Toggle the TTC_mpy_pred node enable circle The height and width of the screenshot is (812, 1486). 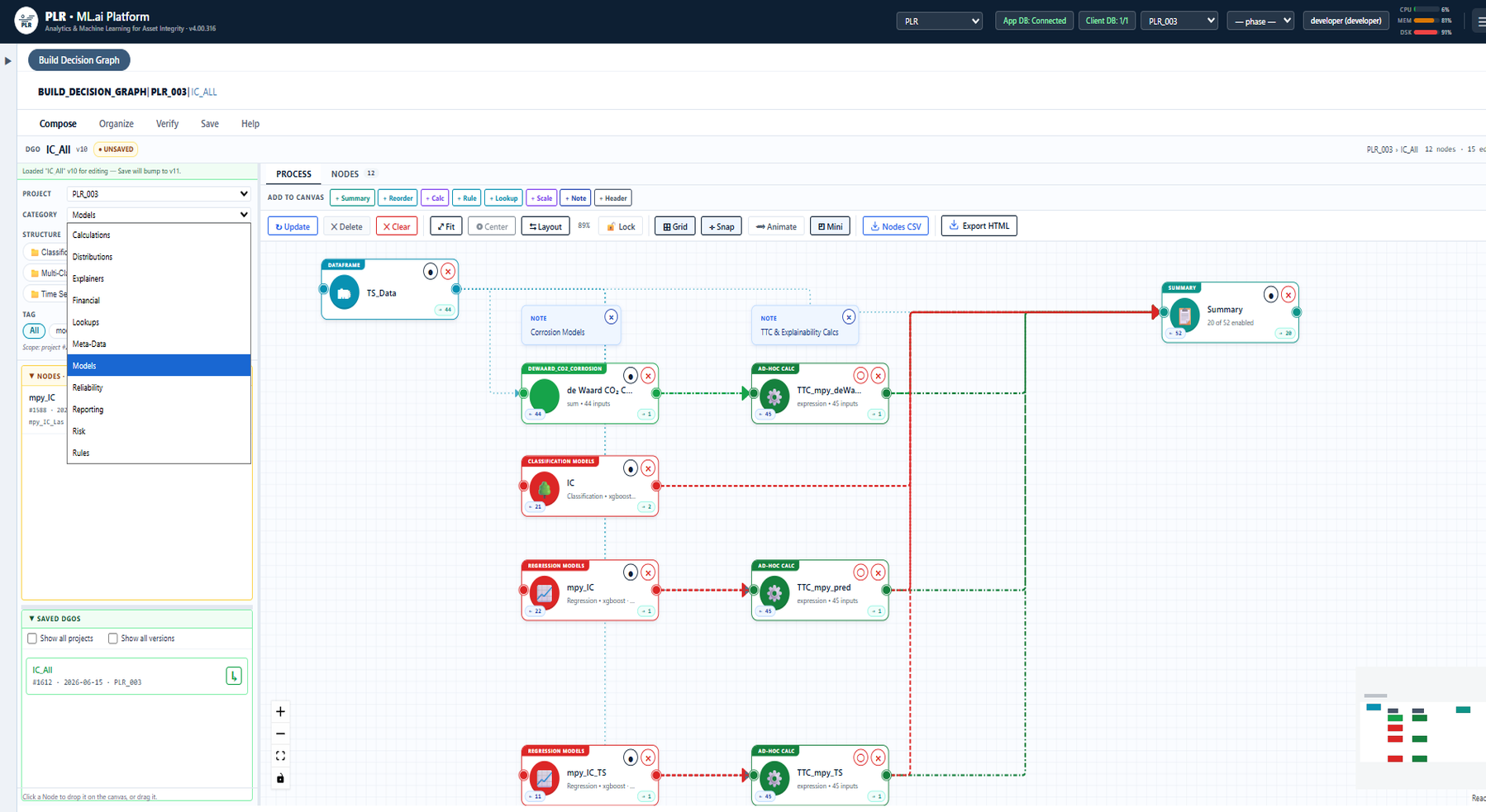[860, 572]
